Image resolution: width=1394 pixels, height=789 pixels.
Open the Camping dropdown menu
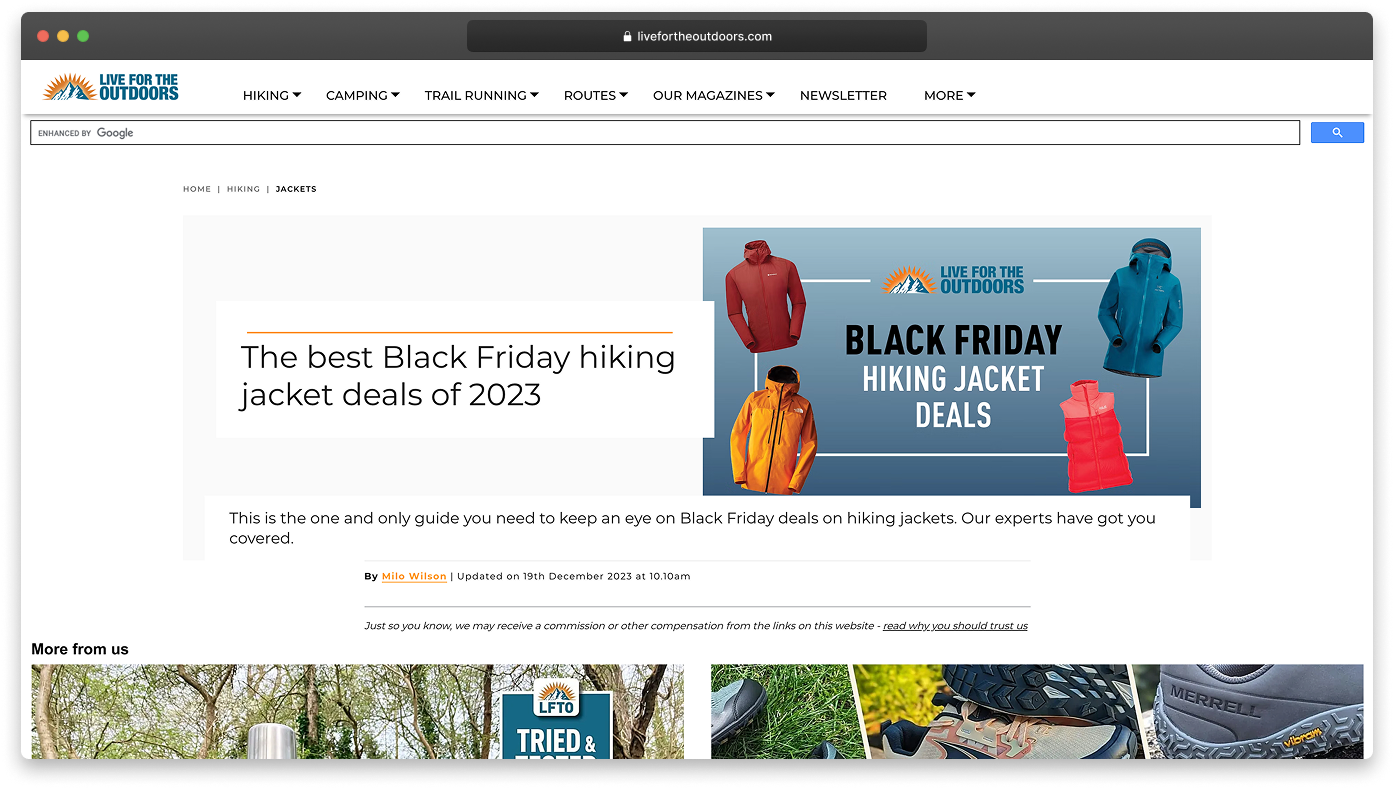(x=362, y=96)
